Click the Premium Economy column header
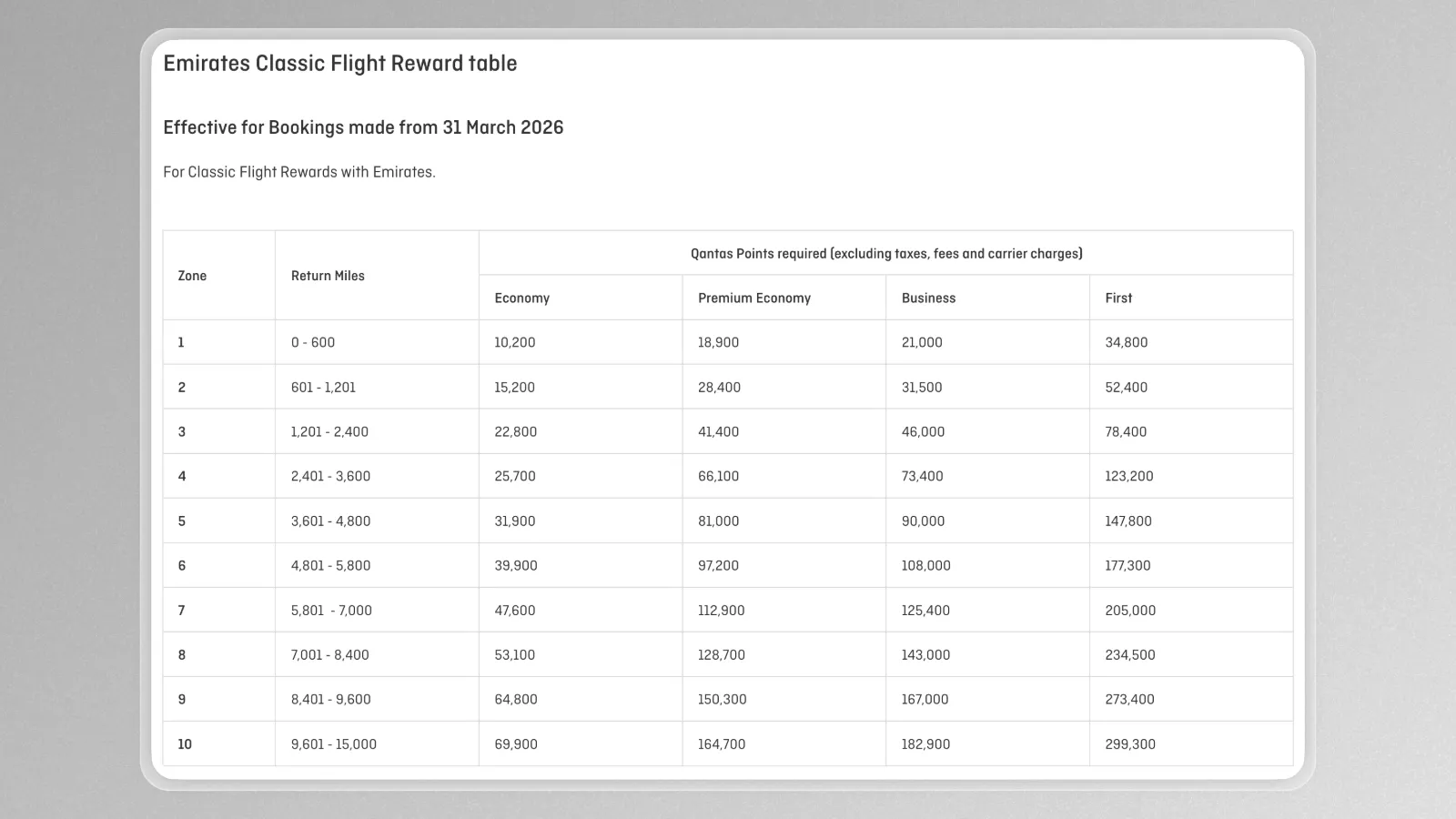Viewport: 1456px width, 819px height. click(x=784, y=298)
